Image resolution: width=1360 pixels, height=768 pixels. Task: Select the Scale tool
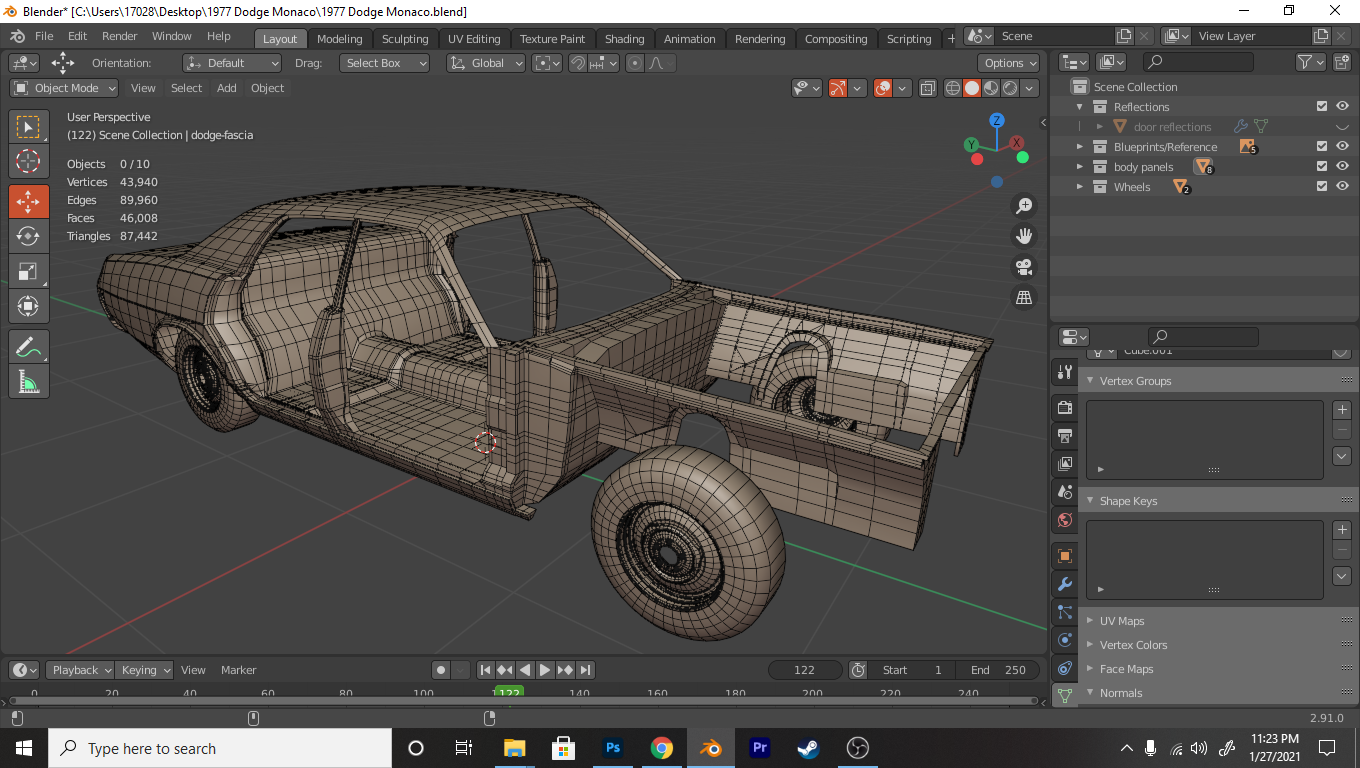tap(28, 271)
